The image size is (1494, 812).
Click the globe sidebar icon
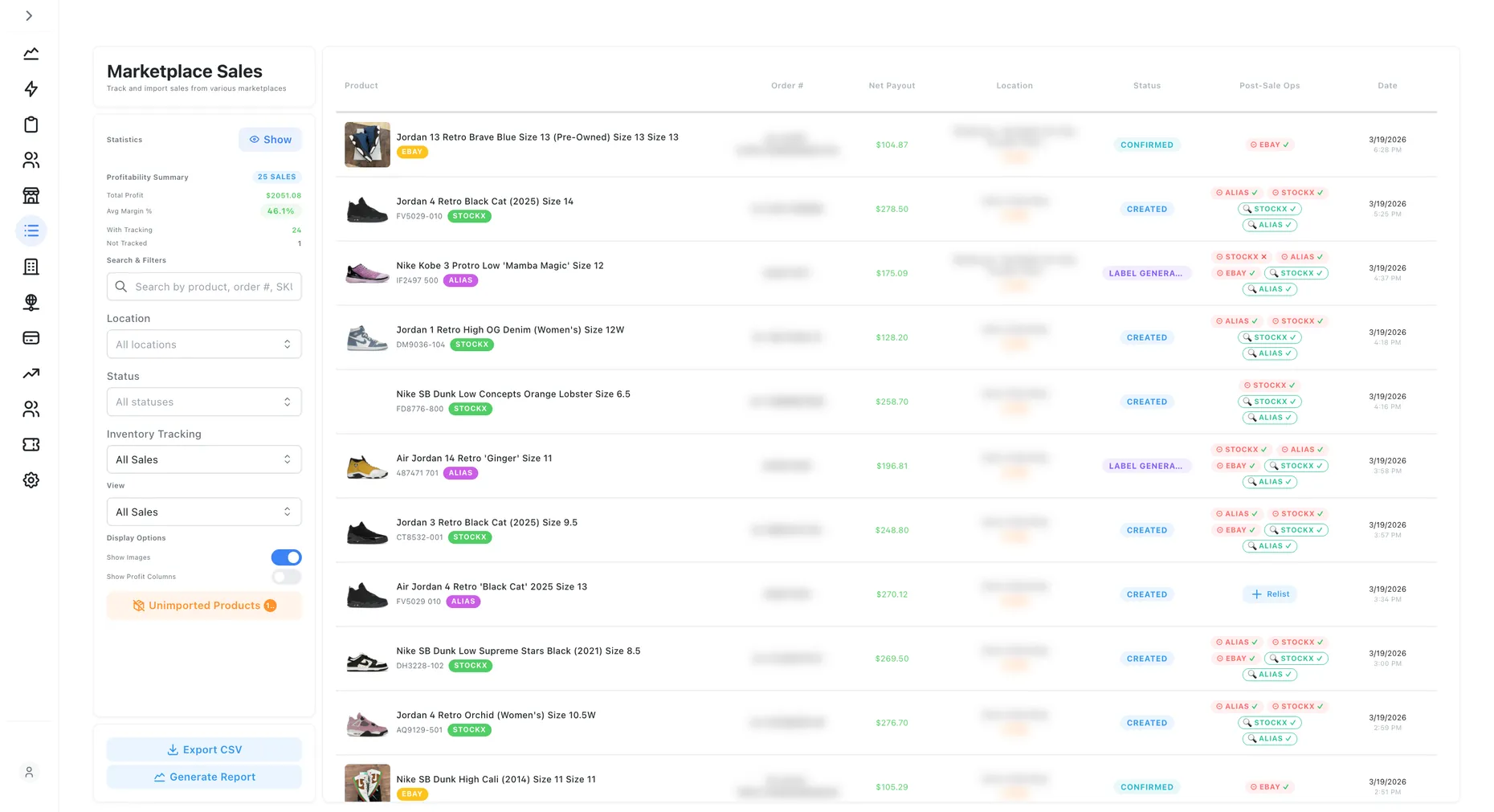[31, 302]
